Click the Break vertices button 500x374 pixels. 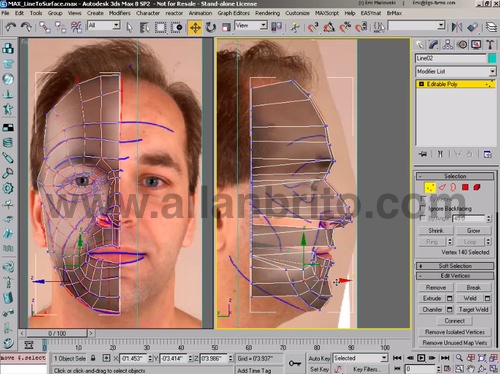pos(473,287)
